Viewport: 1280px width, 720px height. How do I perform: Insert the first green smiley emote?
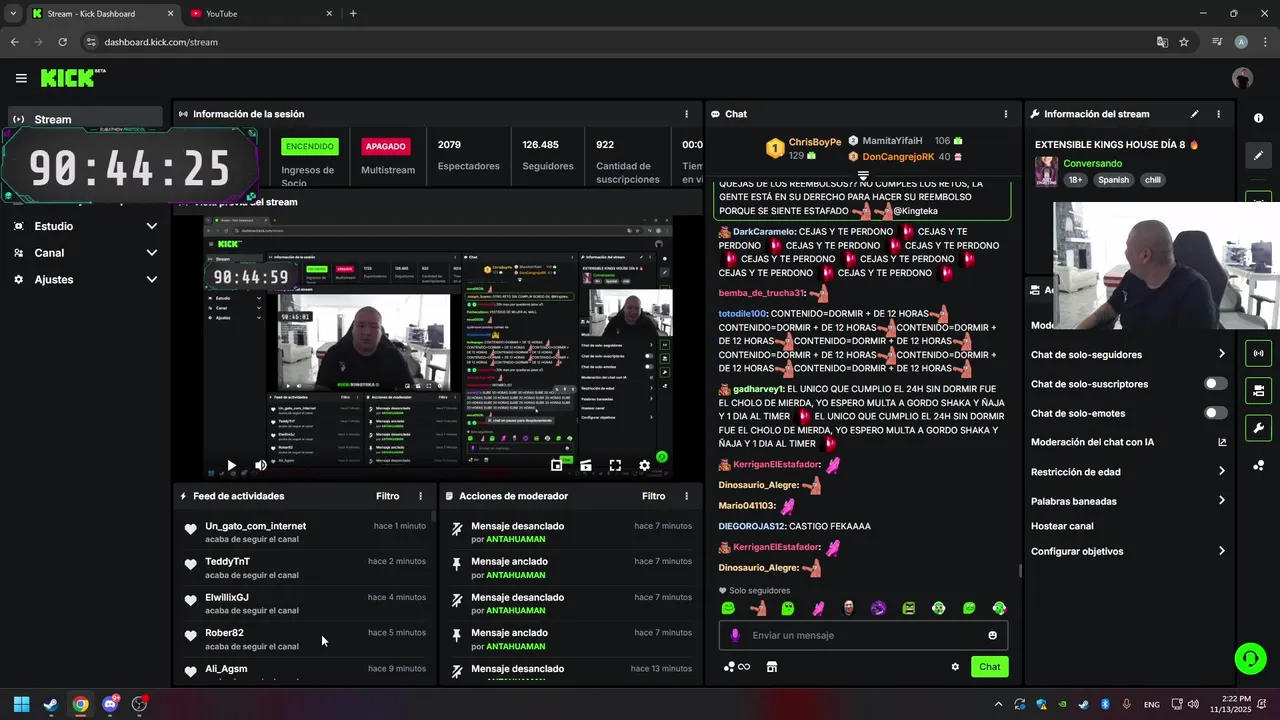tap(728, 608)
